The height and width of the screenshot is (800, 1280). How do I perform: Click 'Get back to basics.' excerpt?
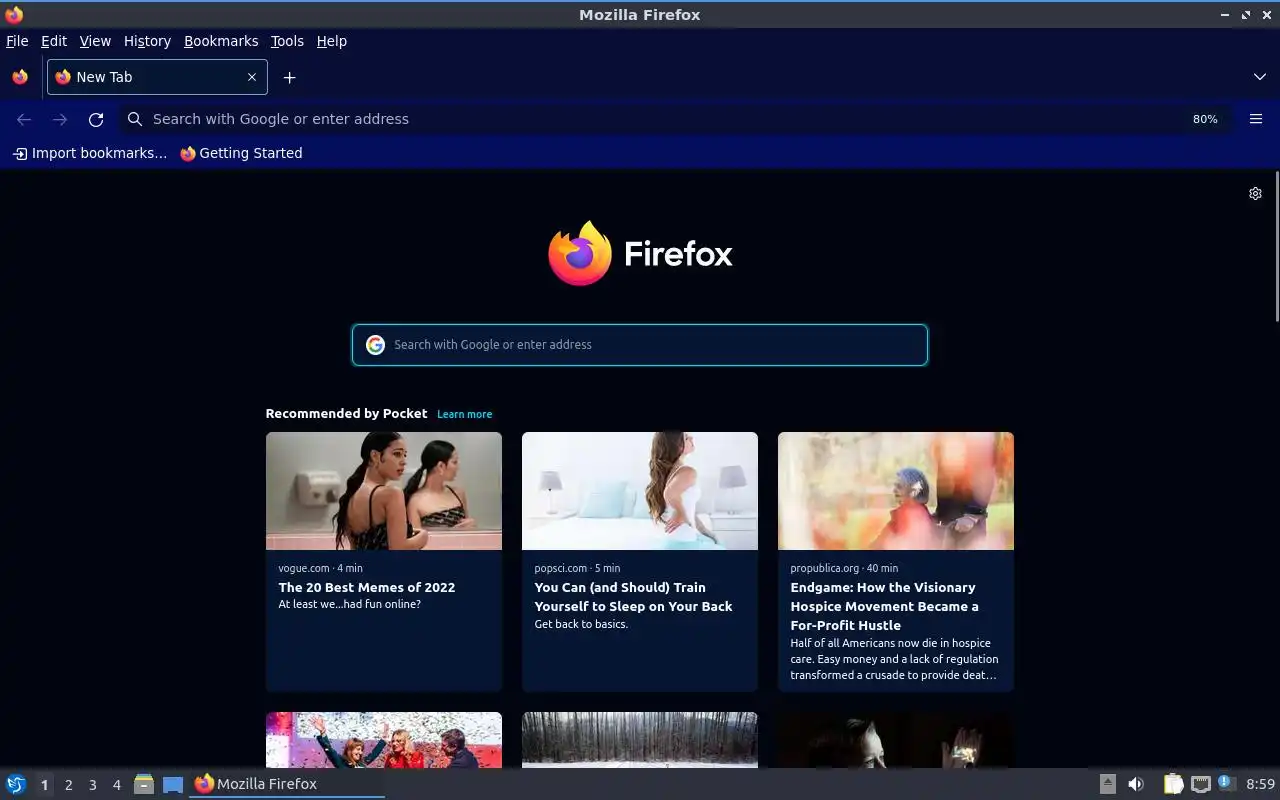coord(581,624)
